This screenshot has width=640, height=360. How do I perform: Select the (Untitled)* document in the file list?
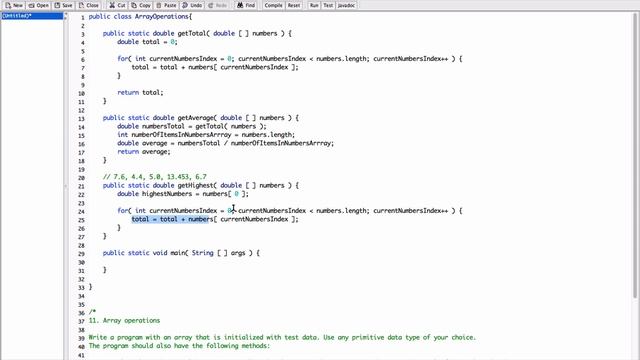[x=32, y=16]
